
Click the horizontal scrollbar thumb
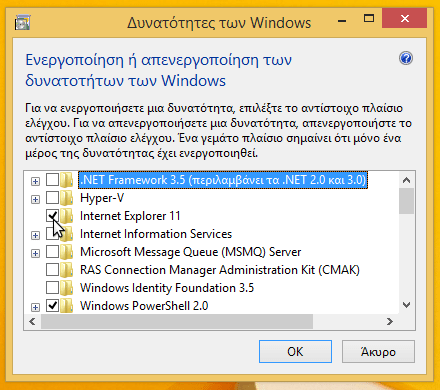pyautogui.click(x=177, y=322)
